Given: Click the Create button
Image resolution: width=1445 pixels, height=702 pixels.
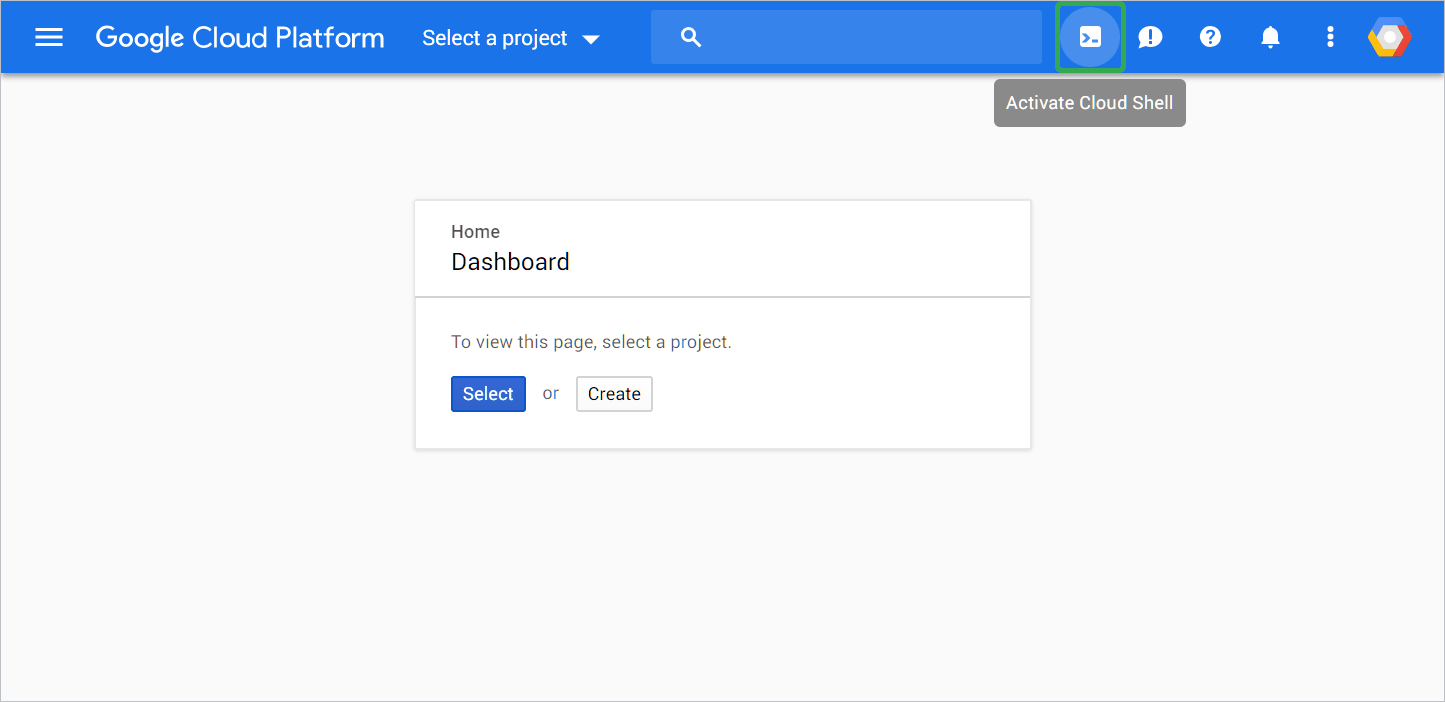Looking at the screenshot, I should pos(614,394).
